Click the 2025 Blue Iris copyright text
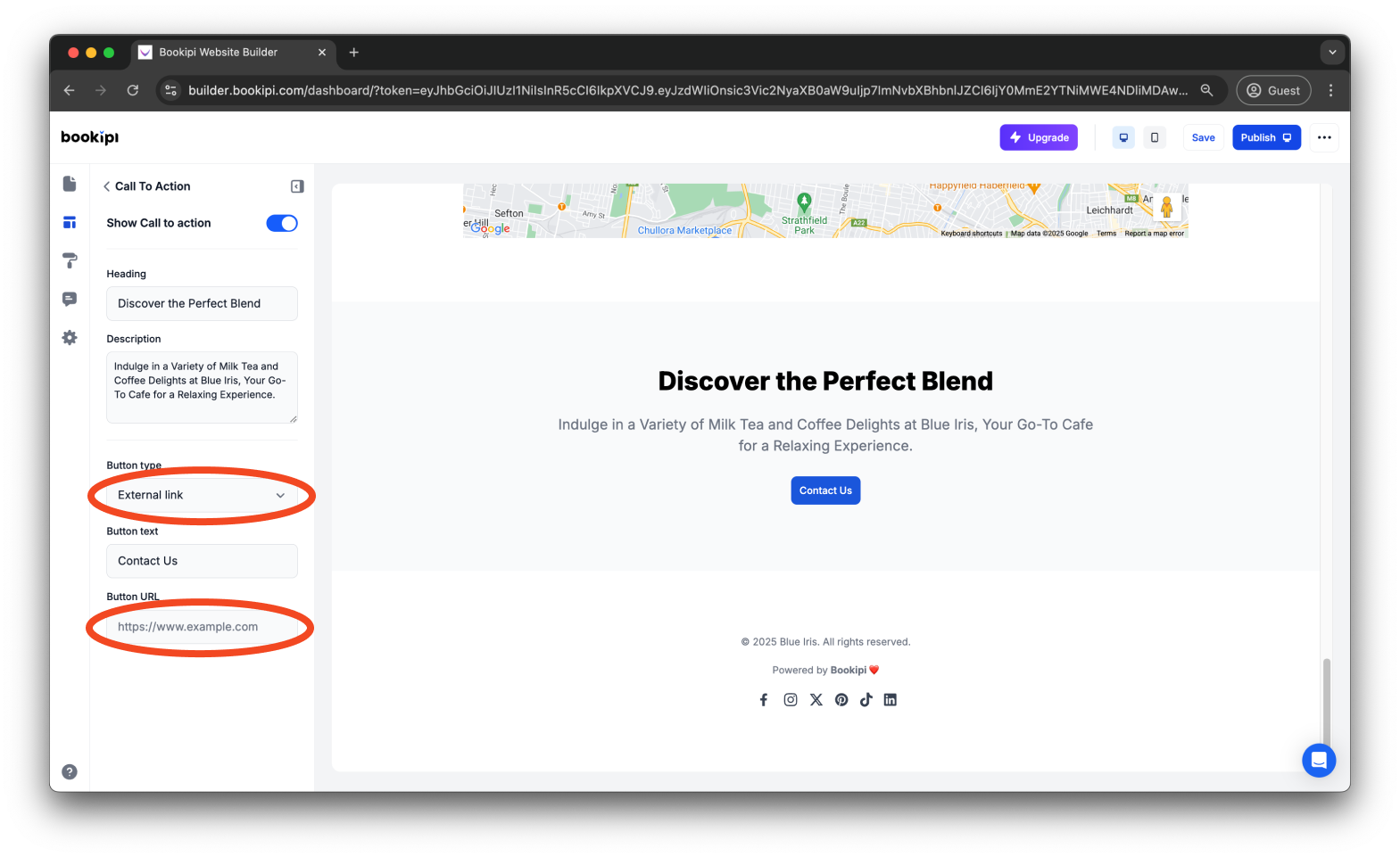 click(825, 642)
